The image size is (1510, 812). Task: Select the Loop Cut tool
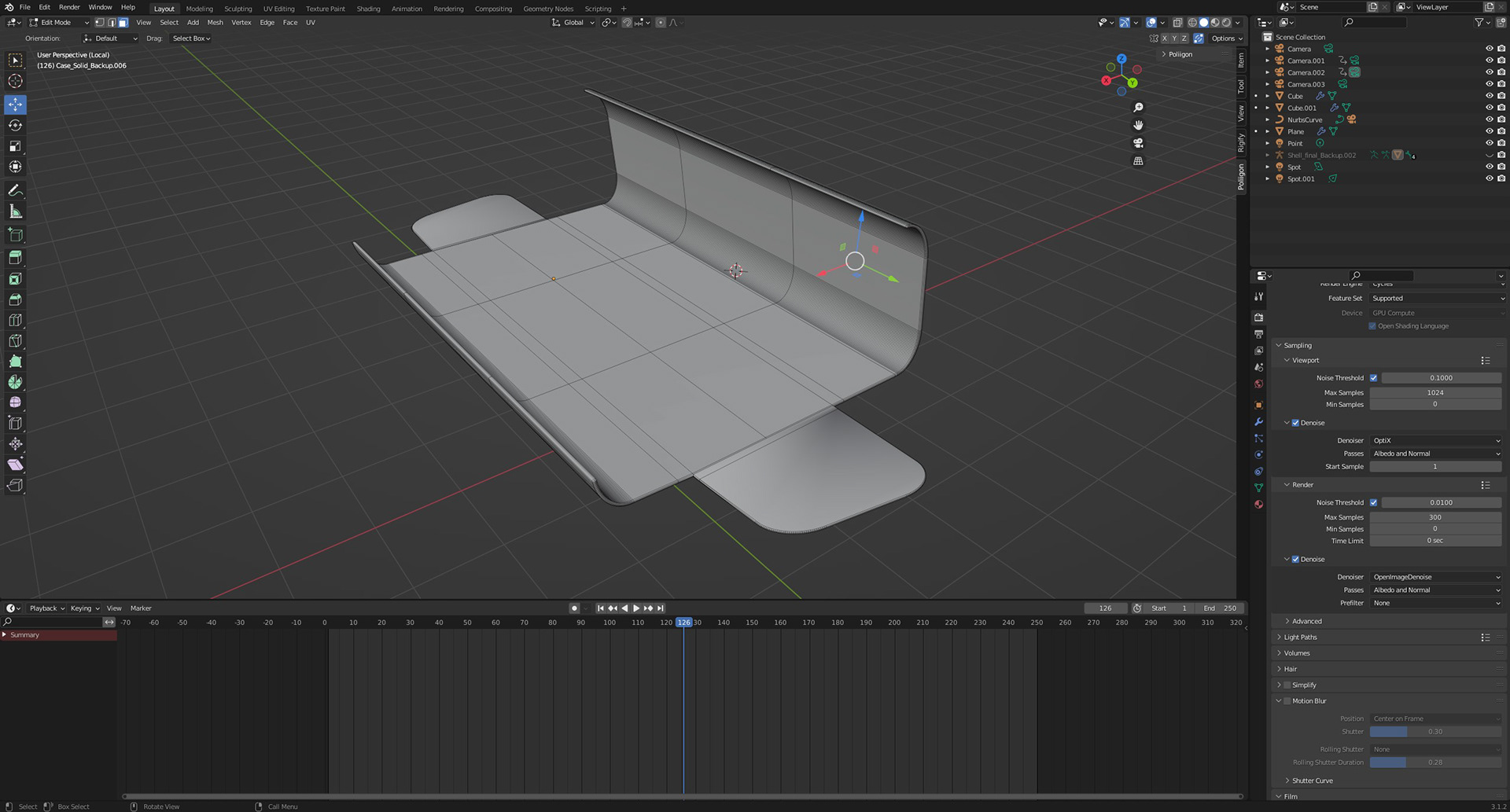[x=15, y=320]
